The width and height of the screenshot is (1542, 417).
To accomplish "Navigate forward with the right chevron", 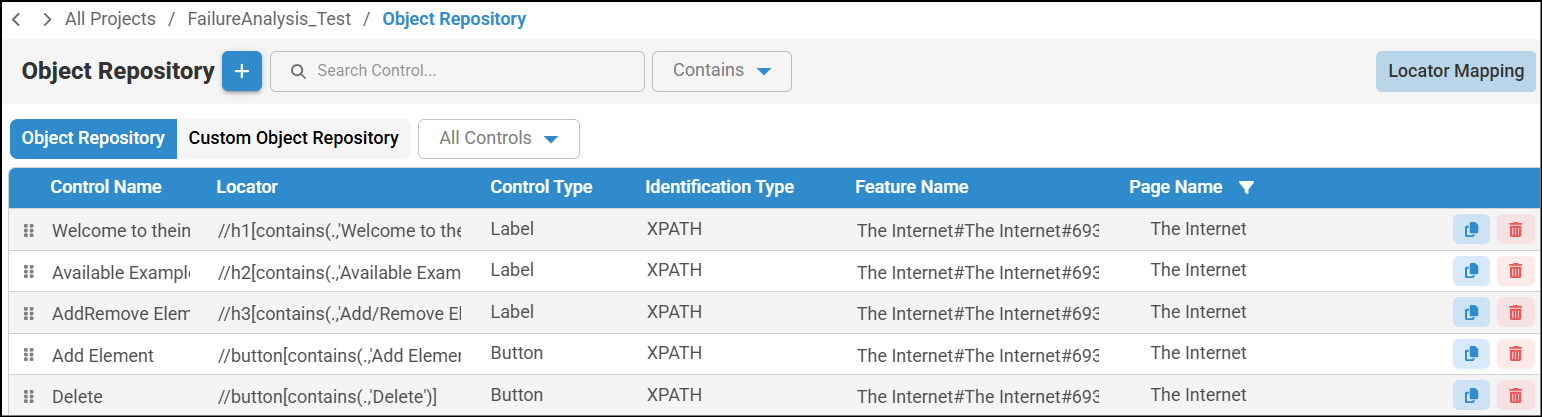I will (x=46, y=19).
